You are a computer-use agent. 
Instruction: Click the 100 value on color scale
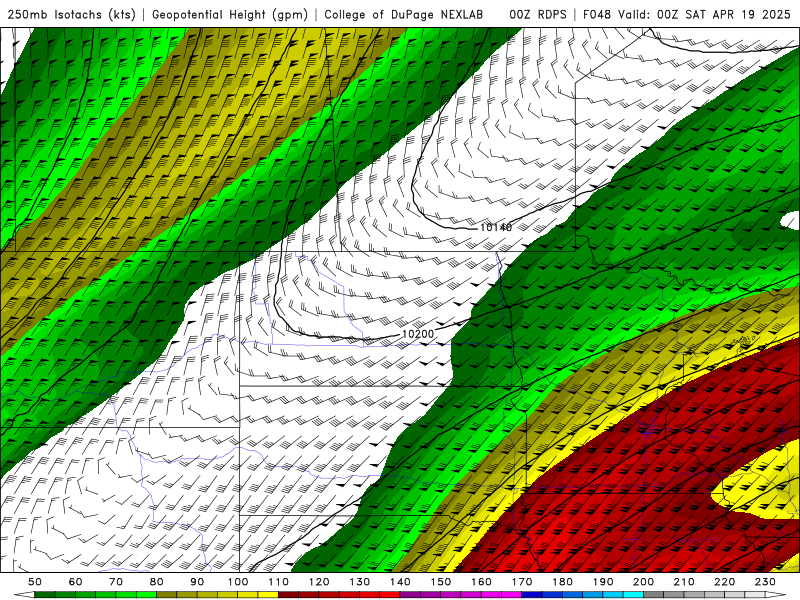point(238,582)
